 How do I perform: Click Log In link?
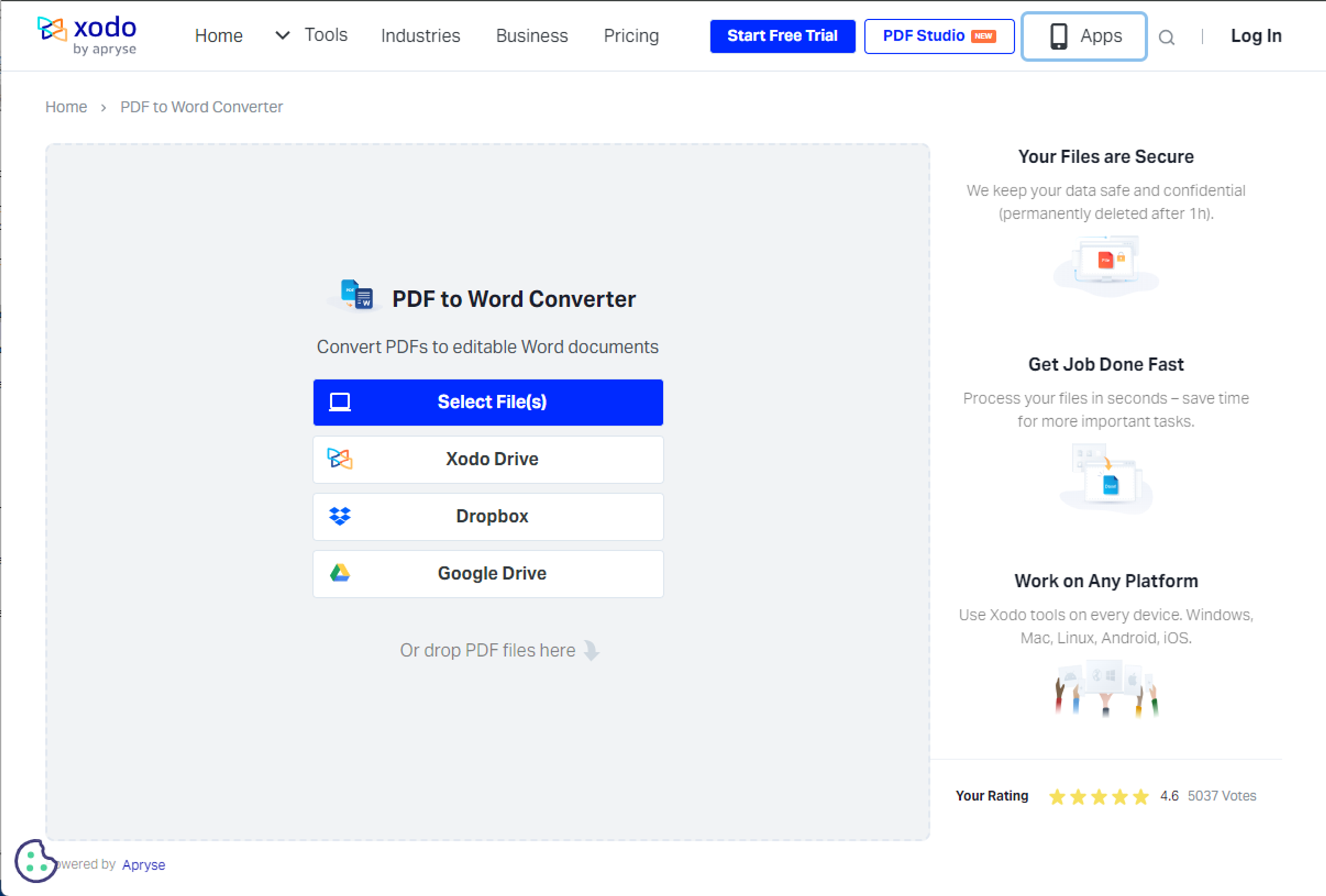click(1256, 36)
